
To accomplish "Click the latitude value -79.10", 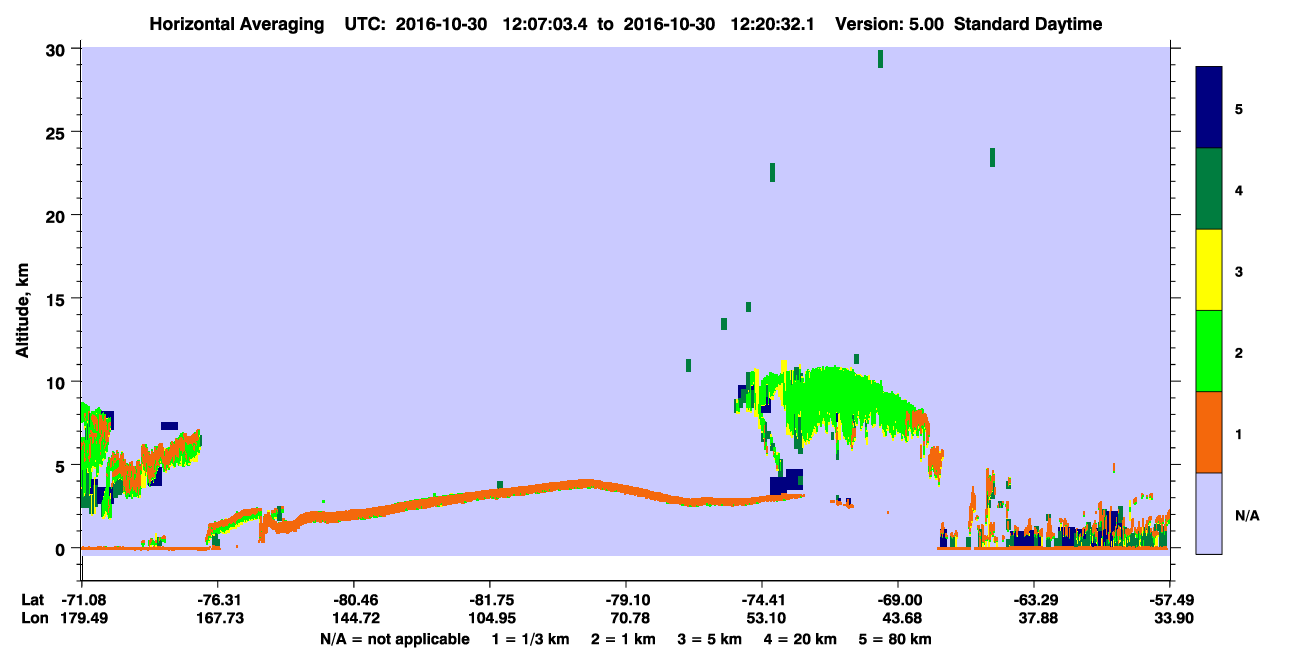I will 626,600.
